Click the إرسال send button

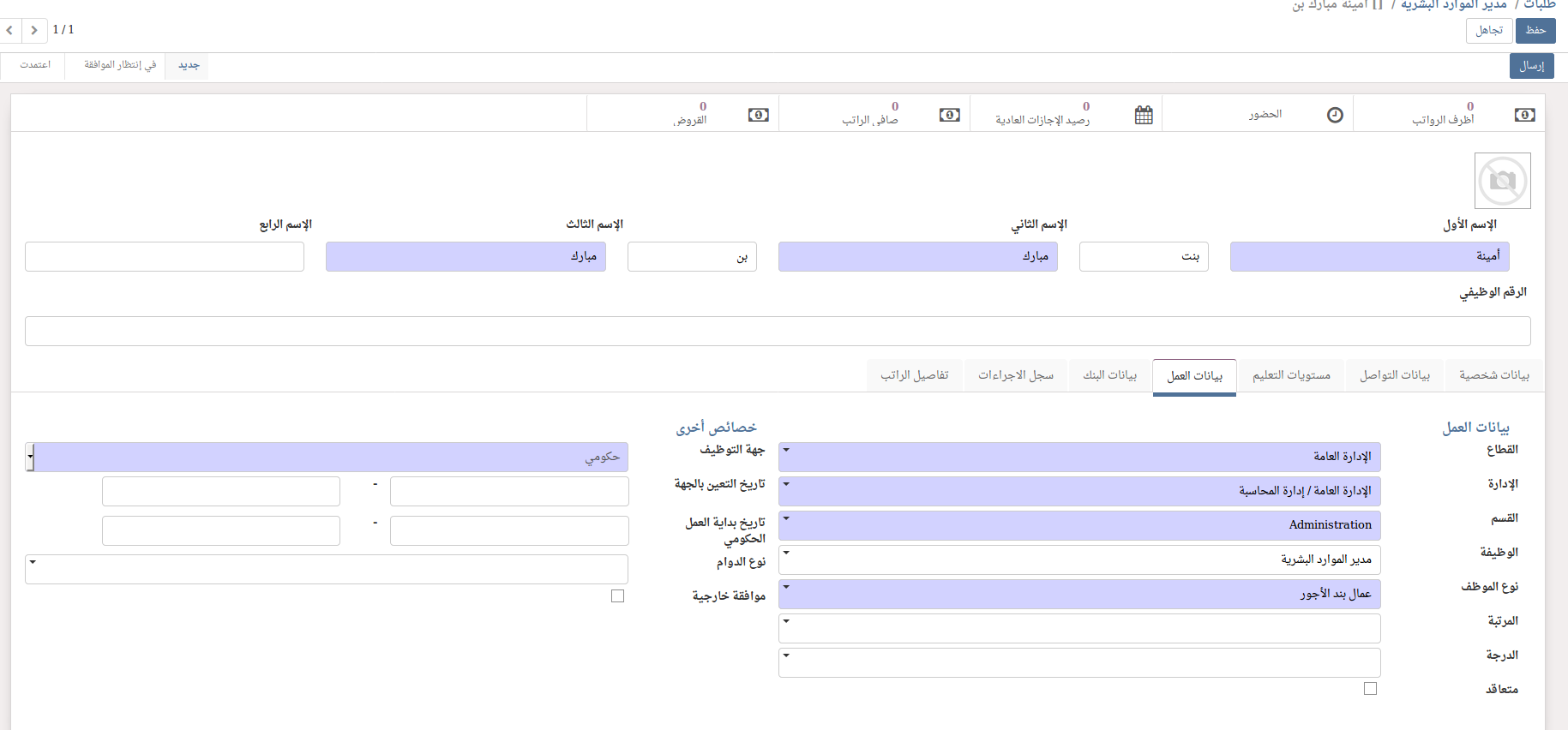coord(1531,66)
